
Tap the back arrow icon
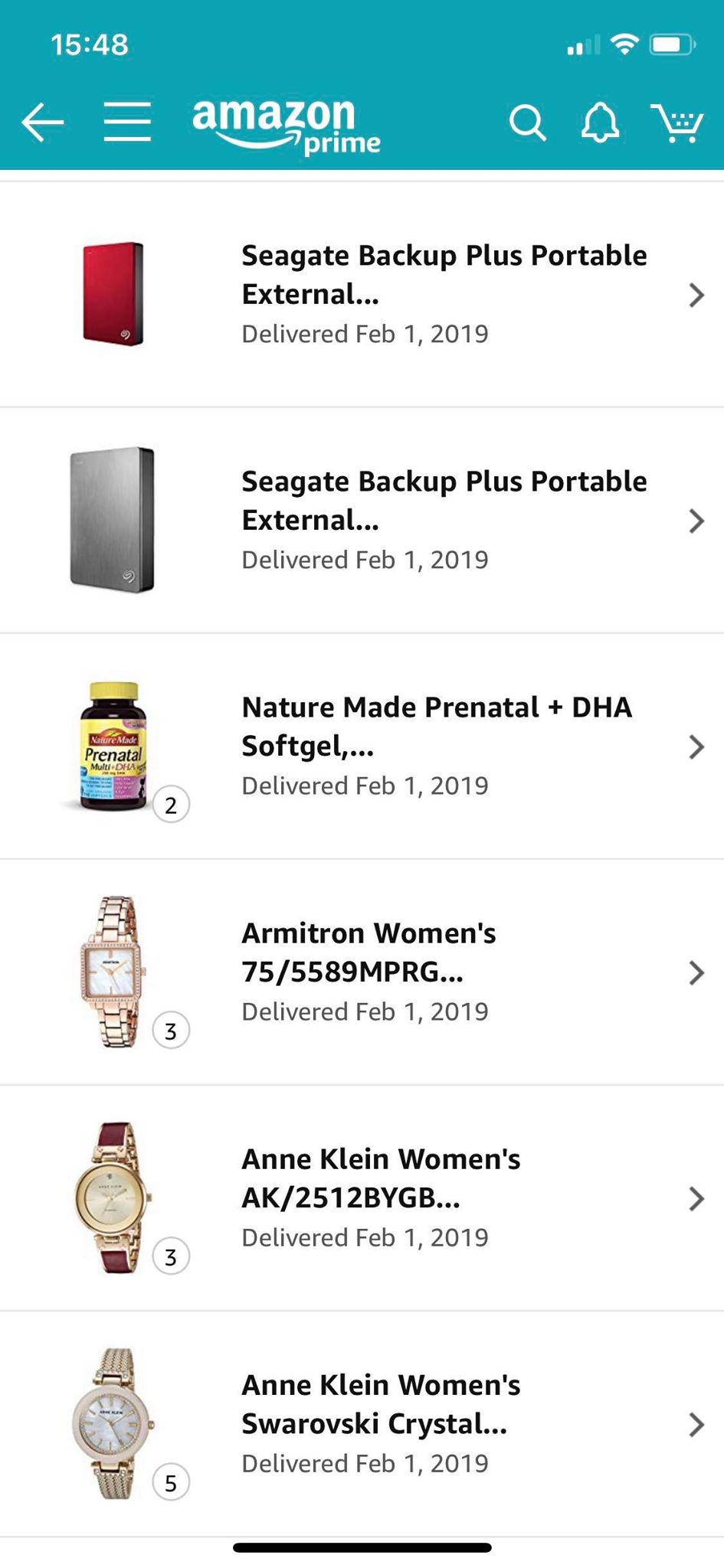click(x=42, y=122)
